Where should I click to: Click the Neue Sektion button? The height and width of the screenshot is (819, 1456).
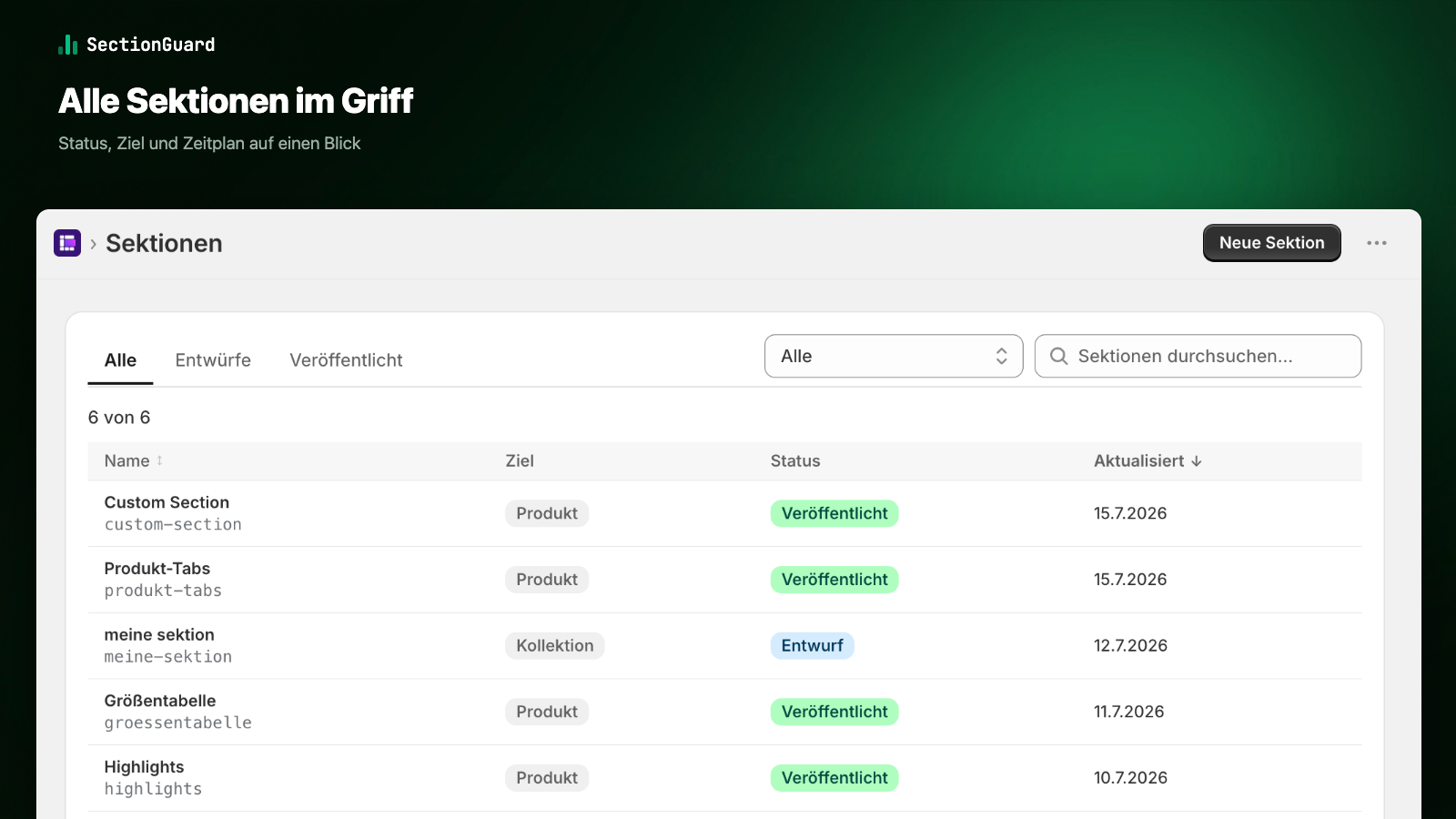pyautogui.click(x=1271, y=243)
